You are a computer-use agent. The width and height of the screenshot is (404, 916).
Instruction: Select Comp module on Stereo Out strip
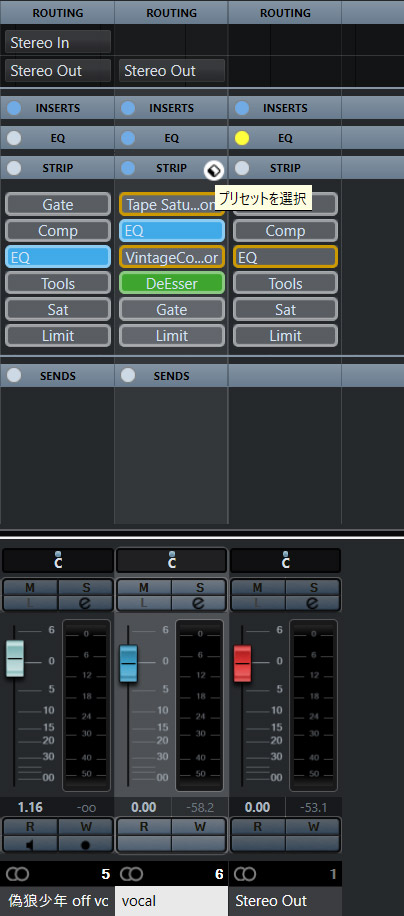(x=285, y=231)
